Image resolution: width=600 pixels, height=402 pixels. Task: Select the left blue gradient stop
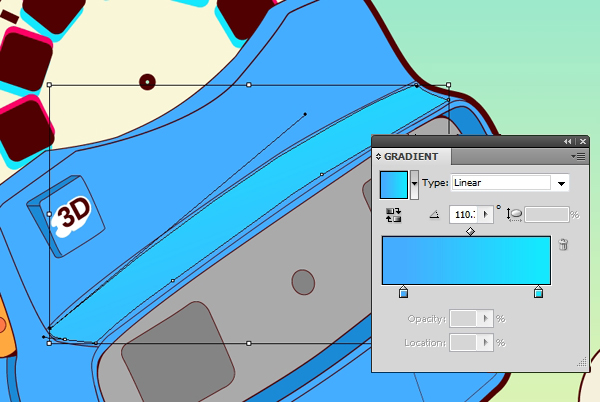[403, 292]
